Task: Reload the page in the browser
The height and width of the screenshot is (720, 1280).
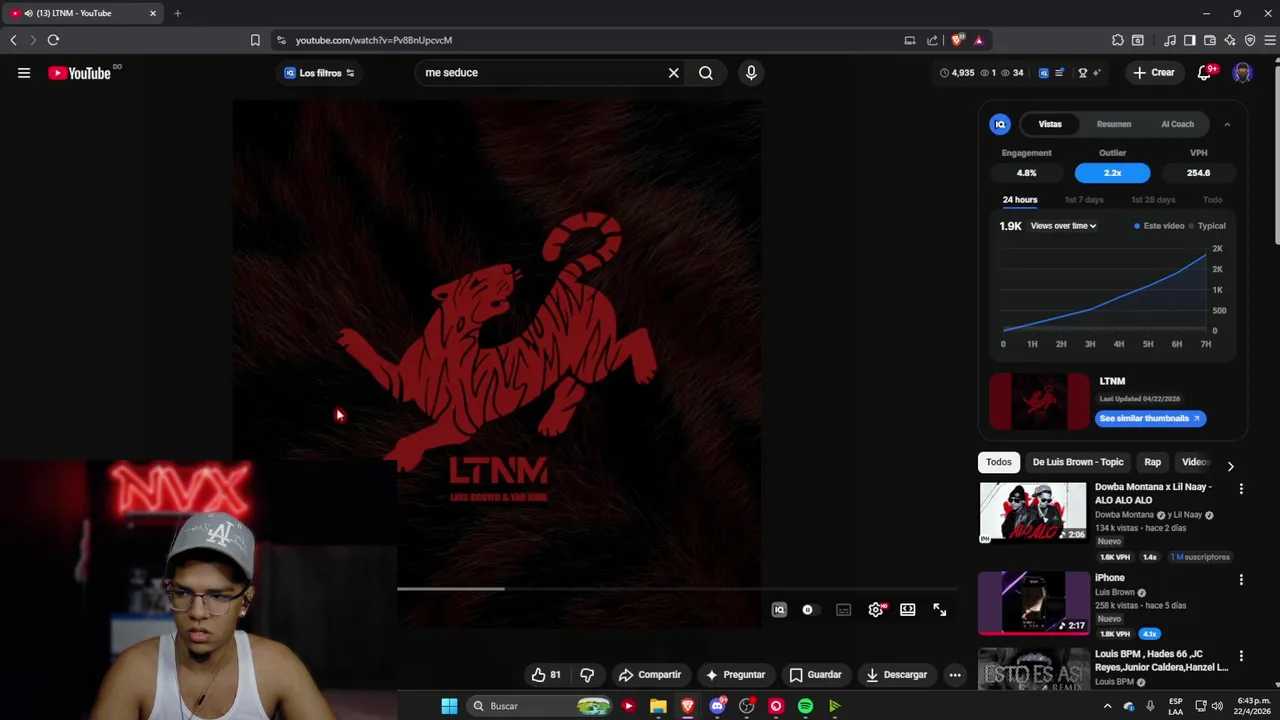Action: 53,40
